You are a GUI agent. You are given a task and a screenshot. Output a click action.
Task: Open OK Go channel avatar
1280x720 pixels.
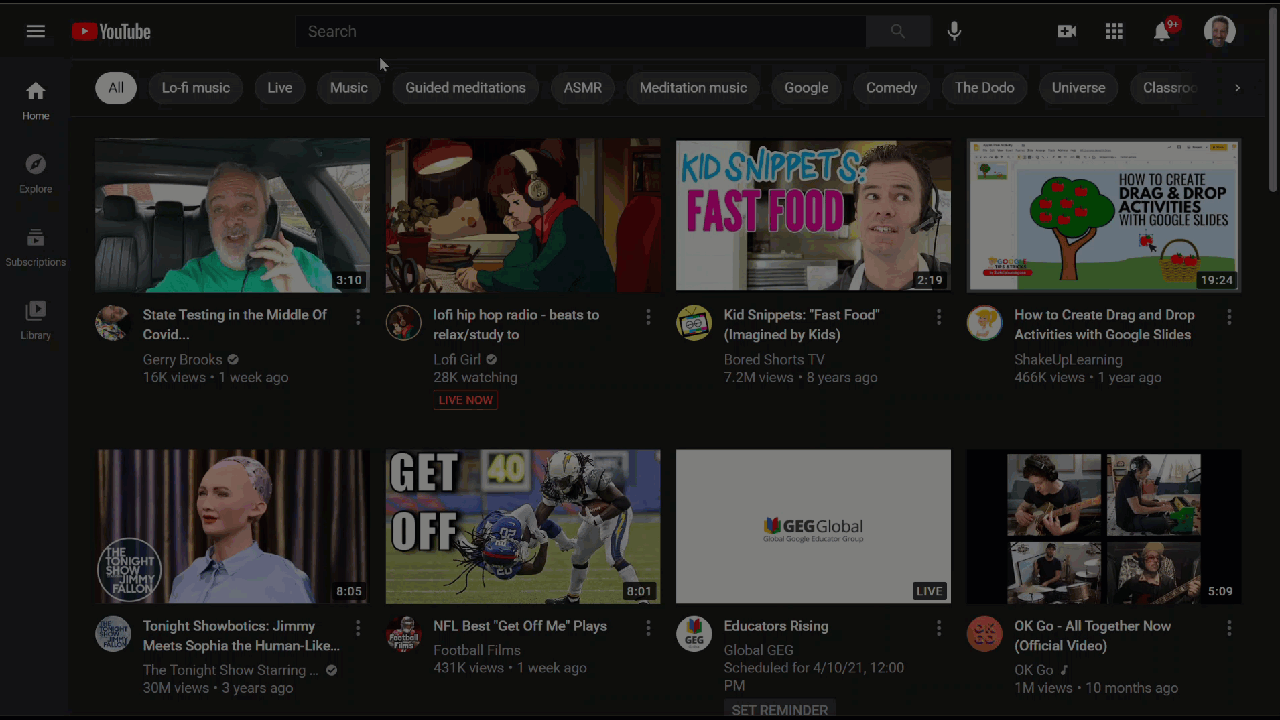[x=985, y=634]
